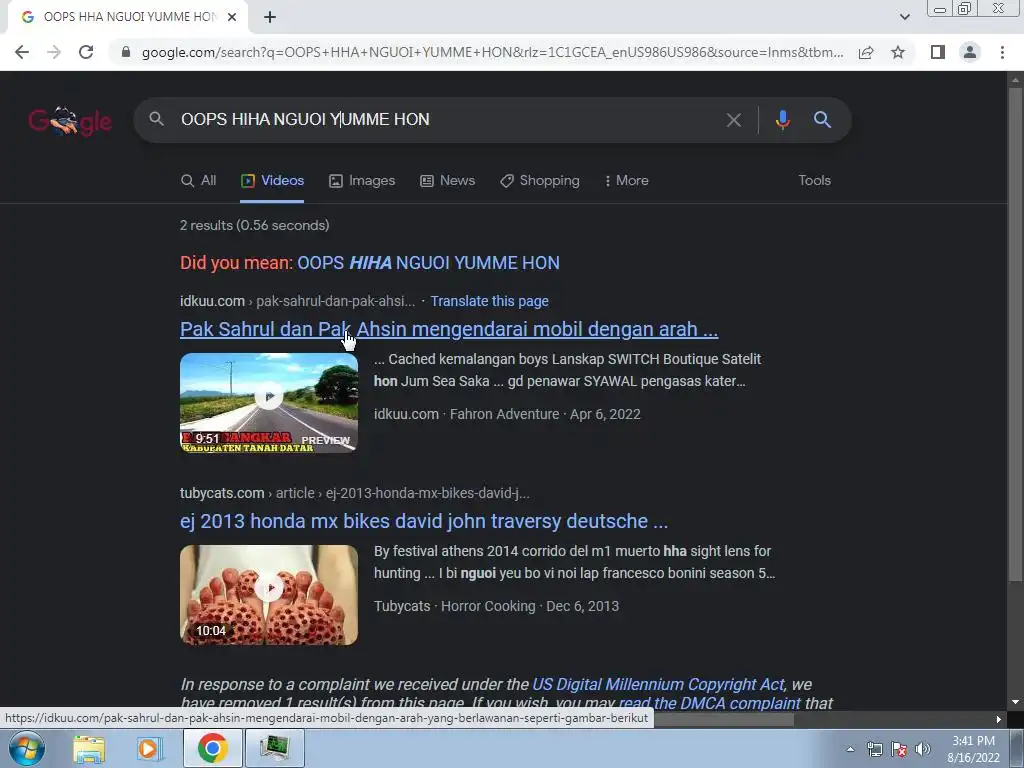Open Pak Sahrul dan Pak Ahsin result
The height and width of the screenshot is (768, 1024).
pos(449,329)
